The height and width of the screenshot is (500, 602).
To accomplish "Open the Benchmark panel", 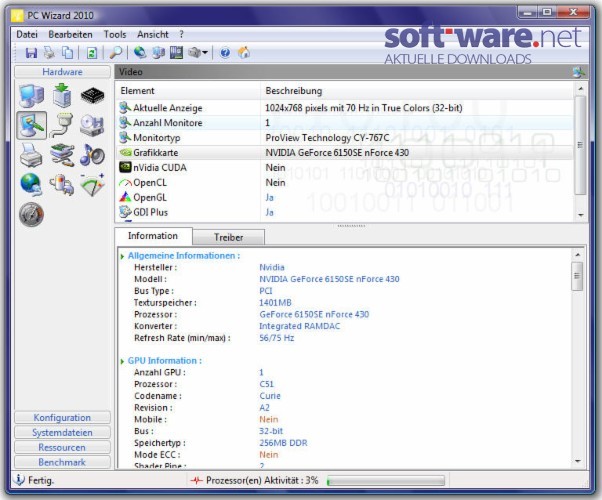I will click(62, 462).
